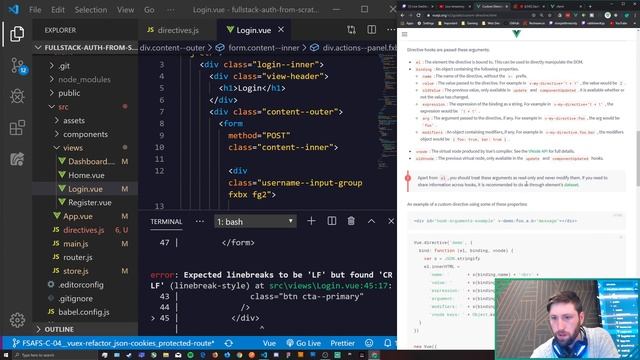Expand the components folder
Image resolution: width=640 pixels, height=360 pixels.
click(x=85, y=134)
